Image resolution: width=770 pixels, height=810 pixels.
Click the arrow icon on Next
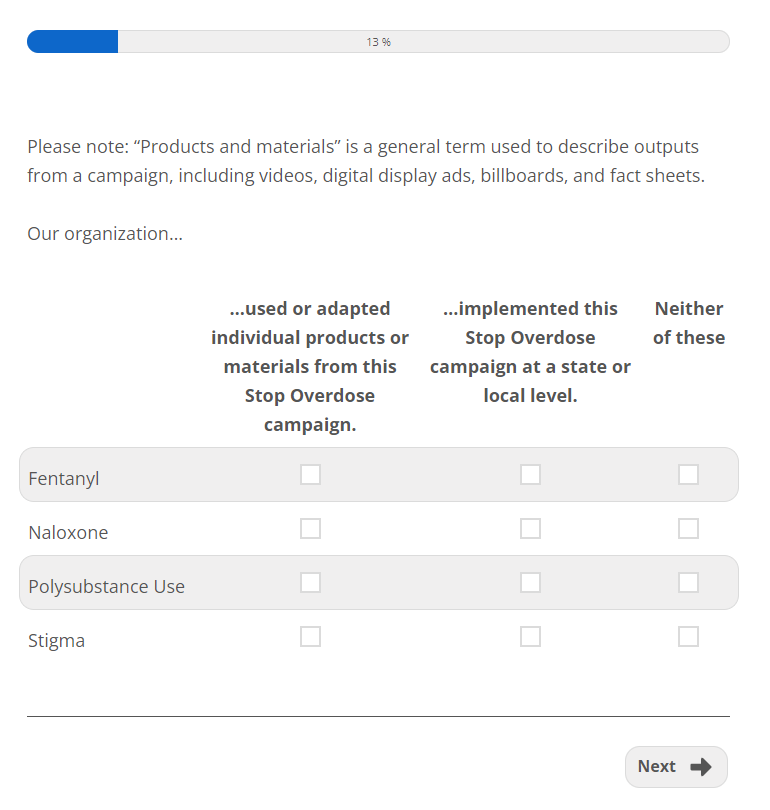coord(701,767)
